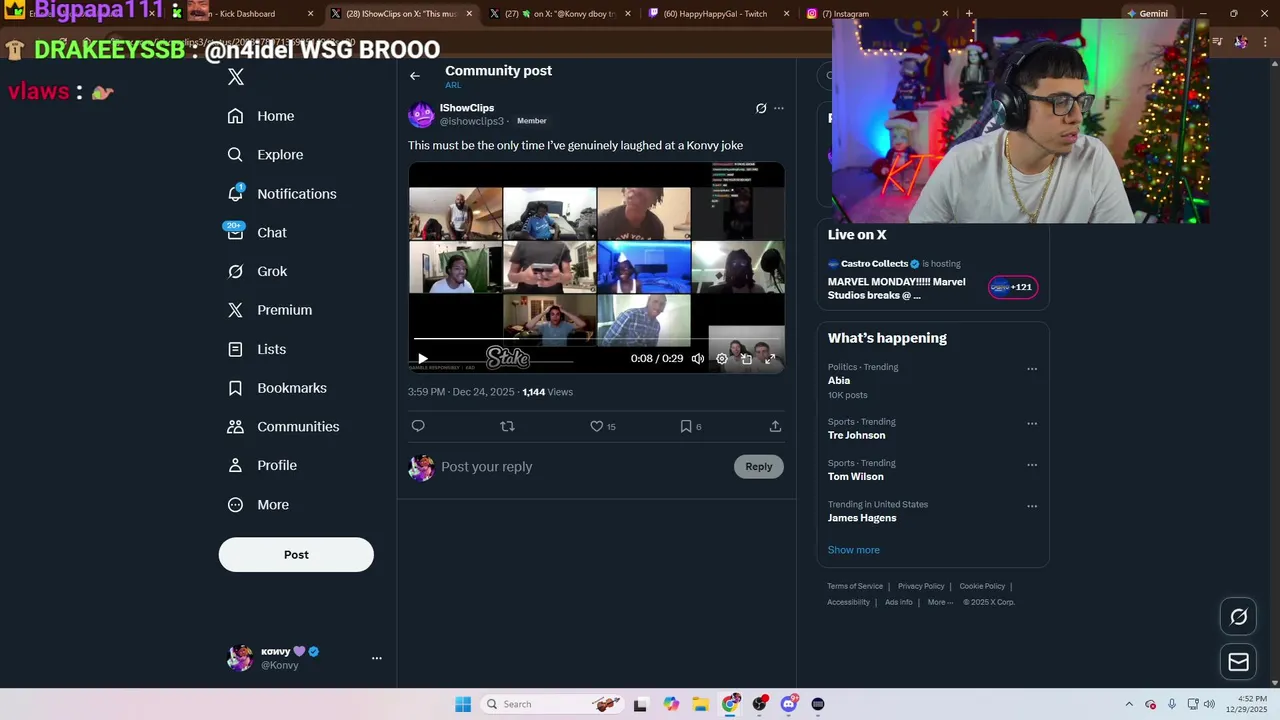Open more options for the Abia trend
The width and height of the screenshot is (1280, 720).
[x=1032, y=369]
